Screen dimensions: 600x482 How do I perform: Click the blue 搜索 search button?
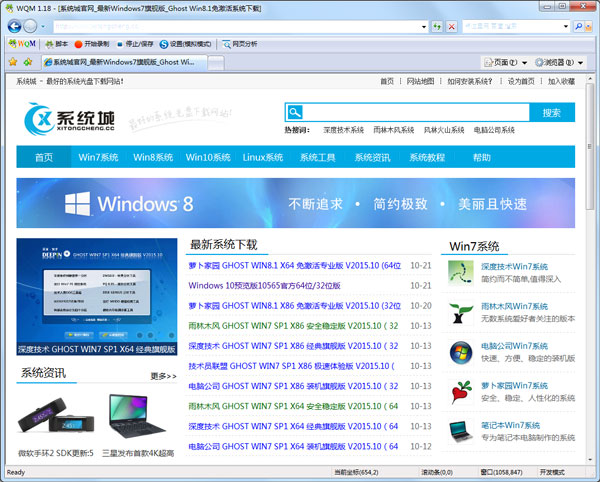coord(552,112)
